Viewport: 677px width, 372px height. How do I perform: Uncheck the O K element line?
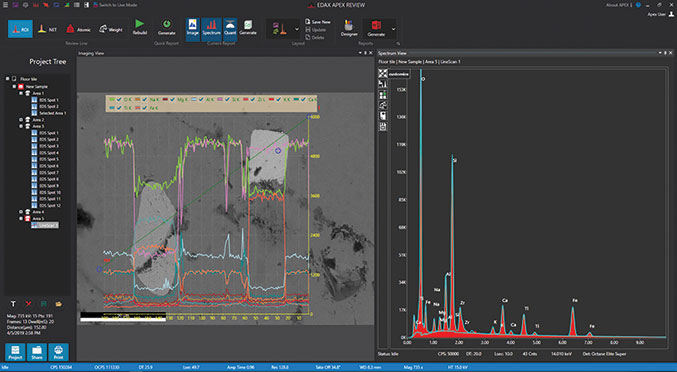[119, 99]
